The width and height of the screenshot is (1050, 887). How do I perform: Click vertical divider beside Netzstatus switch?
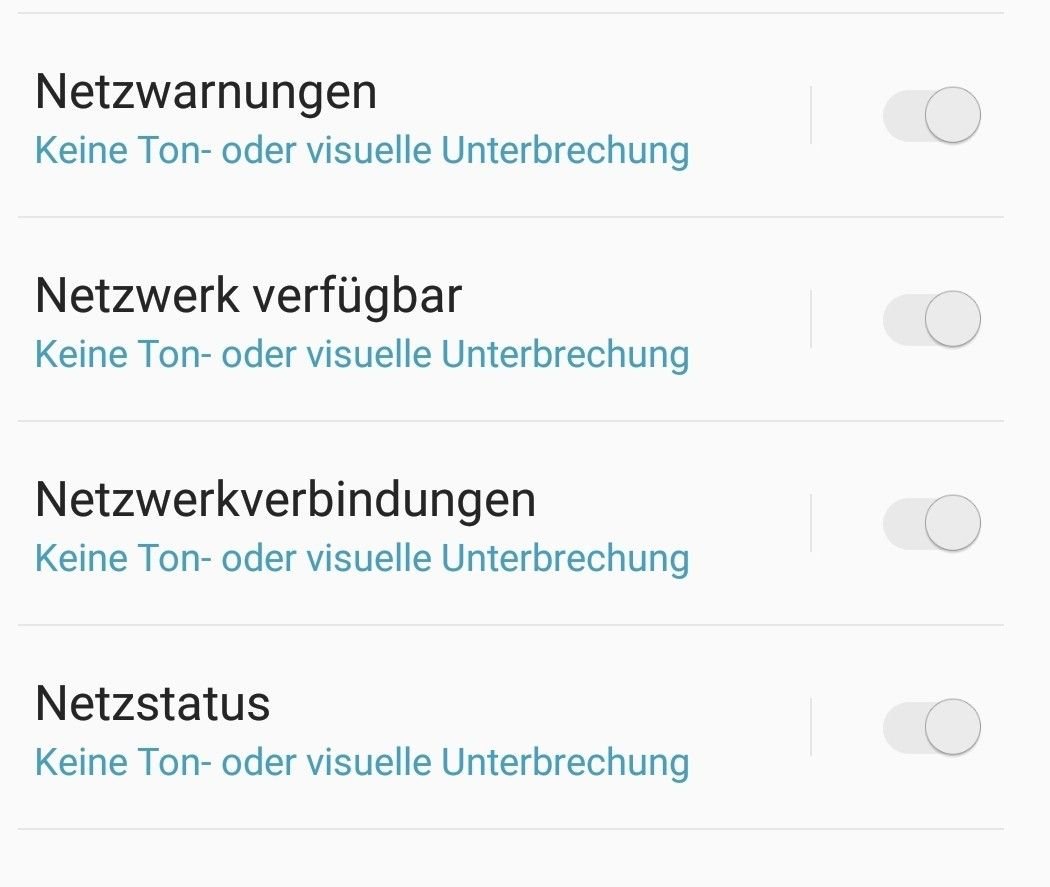click(811, 728)
